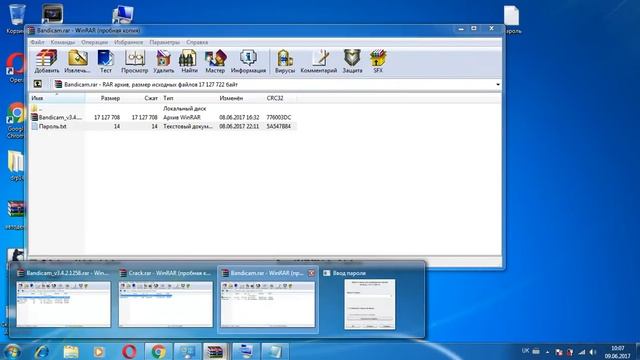Open File Explorer from the taskbar

[x=71, y=351]
